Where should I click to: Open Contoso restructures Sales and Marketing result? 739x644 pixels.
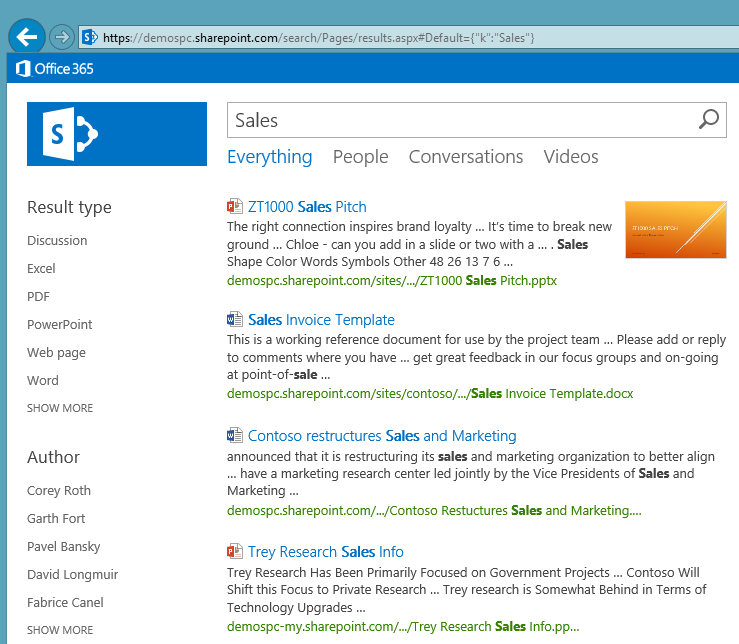[x=382, y=436]
